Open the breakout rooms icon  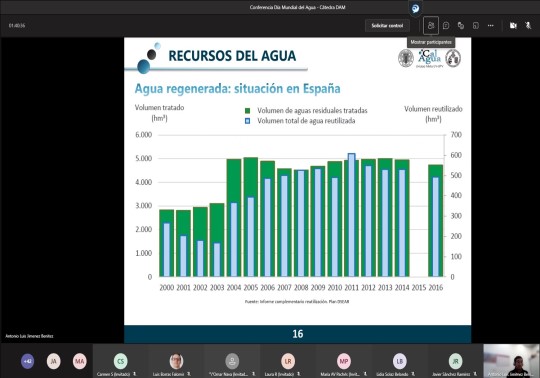click(x=476, y=25)
